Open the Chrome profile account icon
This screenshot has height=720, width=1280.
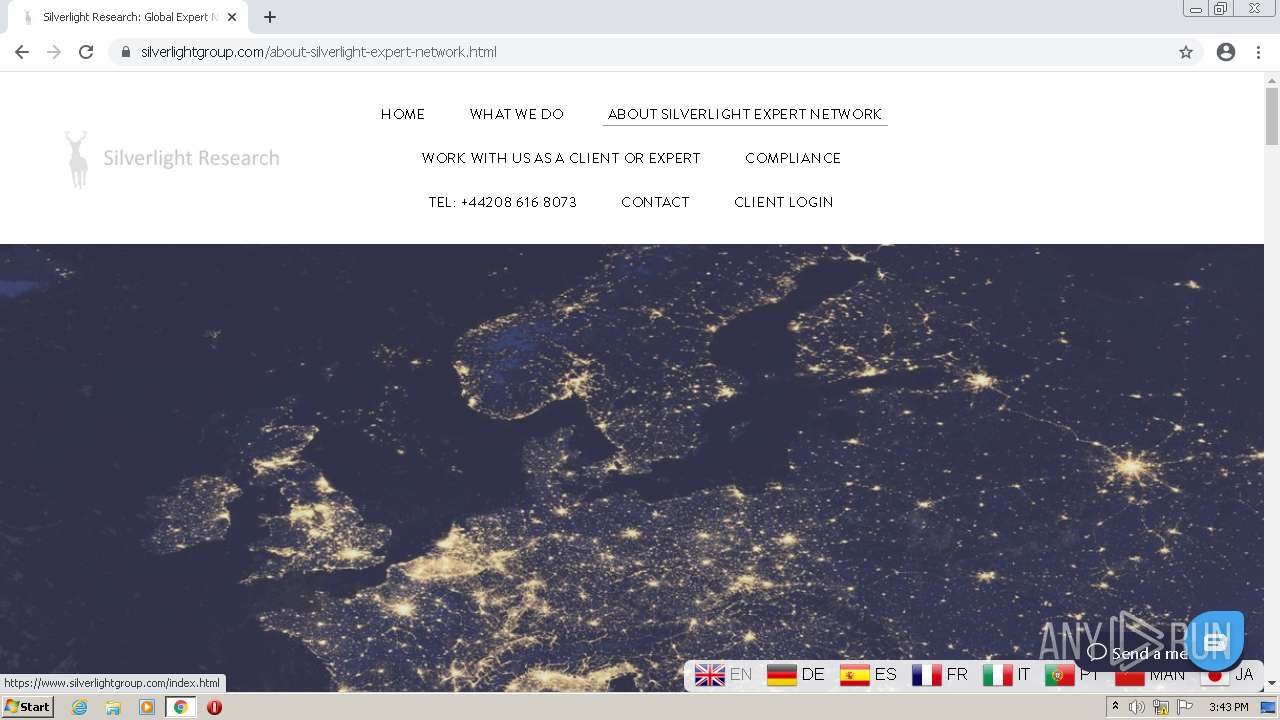[x=1226, y=52]
